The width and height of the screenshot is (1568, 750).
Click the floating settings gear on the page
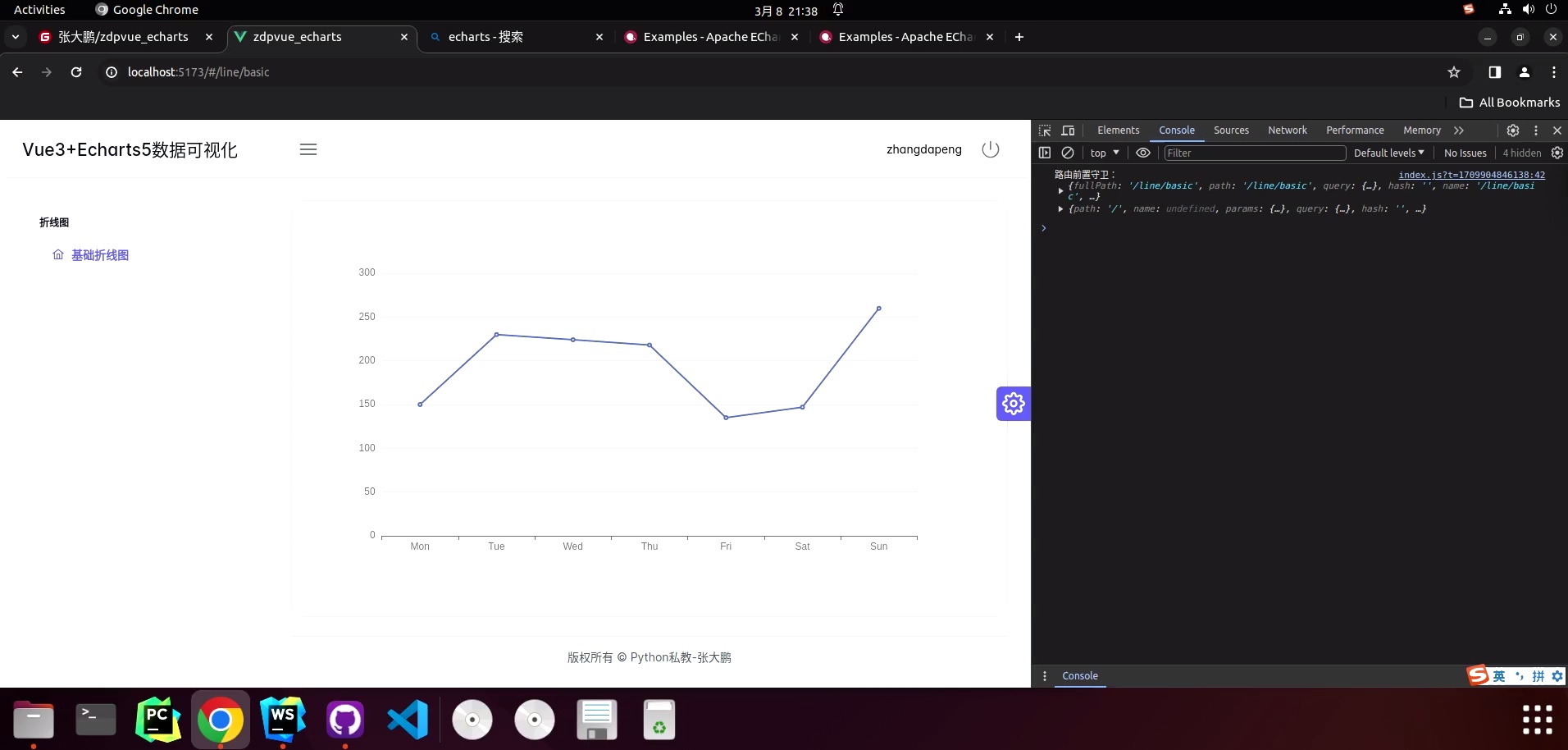(1014, 403)
